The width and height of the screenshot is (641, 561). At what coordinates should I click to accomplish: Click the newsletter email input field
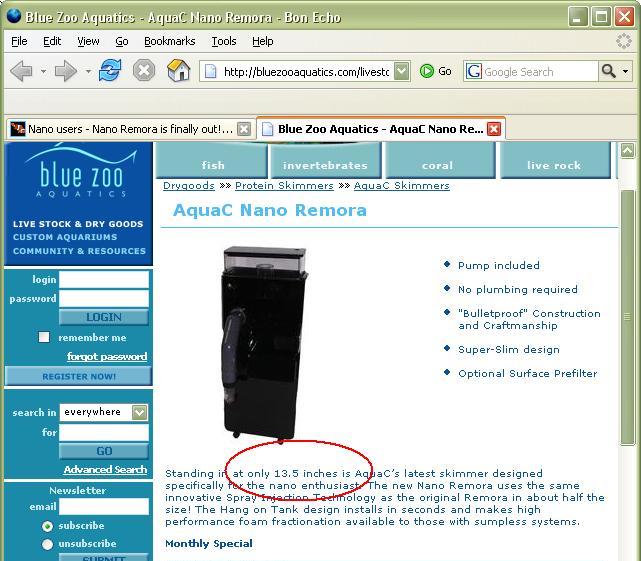point(103,507)
